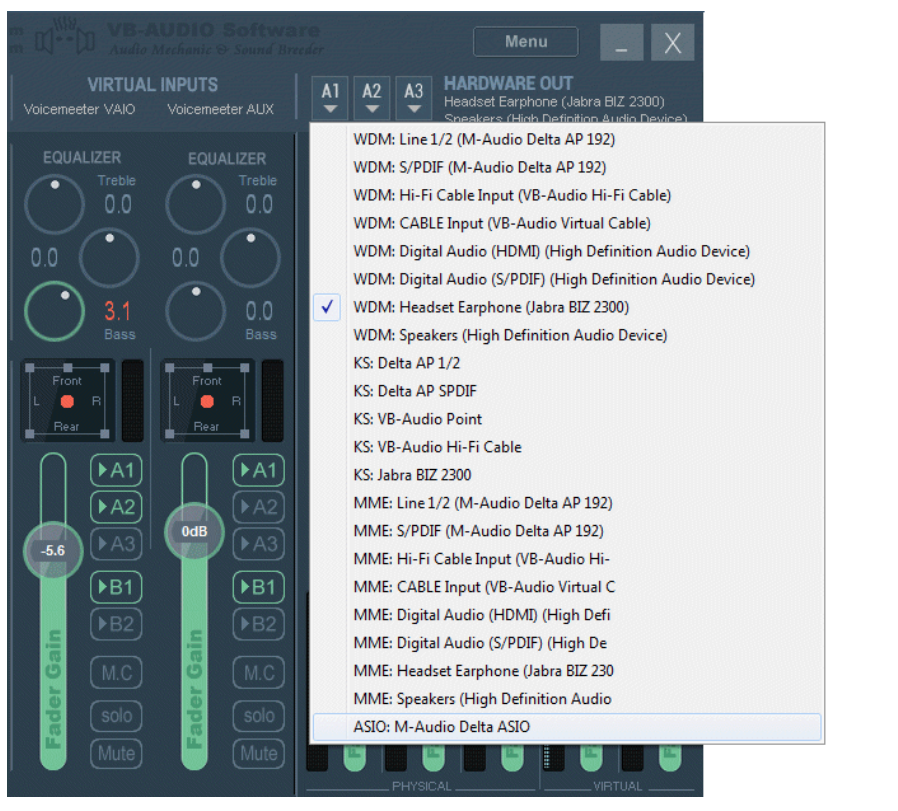Minimize the Voicemeeter window
The width and height of the screenshot is (898, 811).
click(621, 42)
